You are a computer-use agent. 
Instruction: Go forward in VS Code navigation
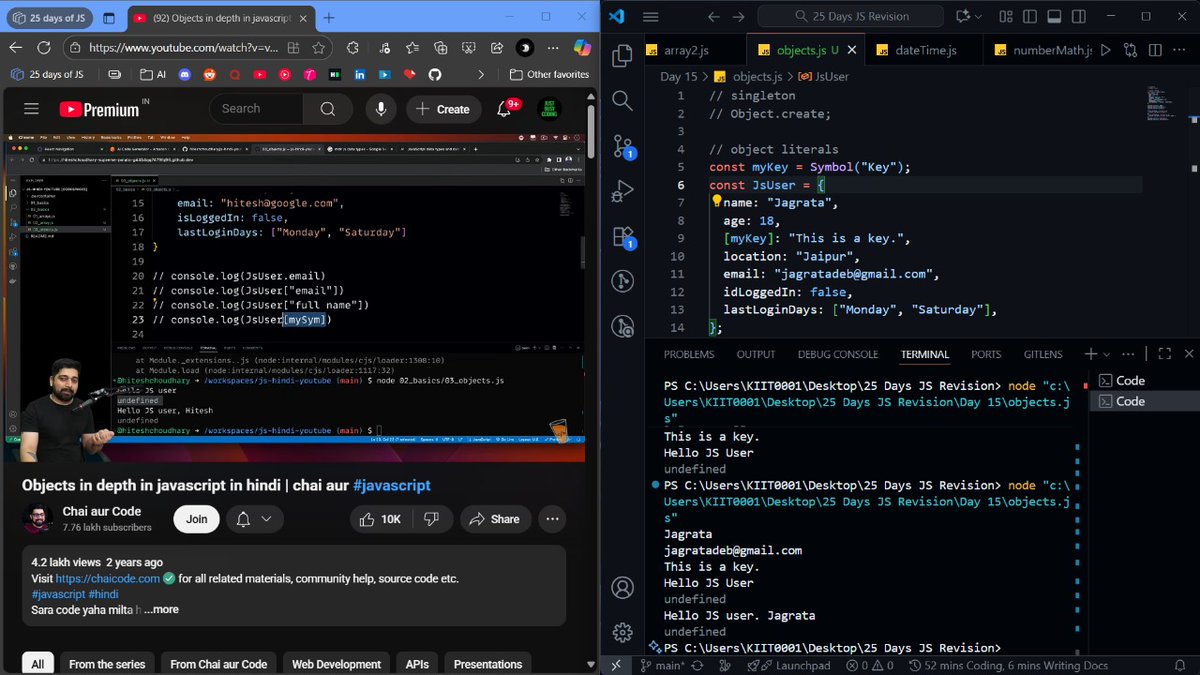click(741, 17)
